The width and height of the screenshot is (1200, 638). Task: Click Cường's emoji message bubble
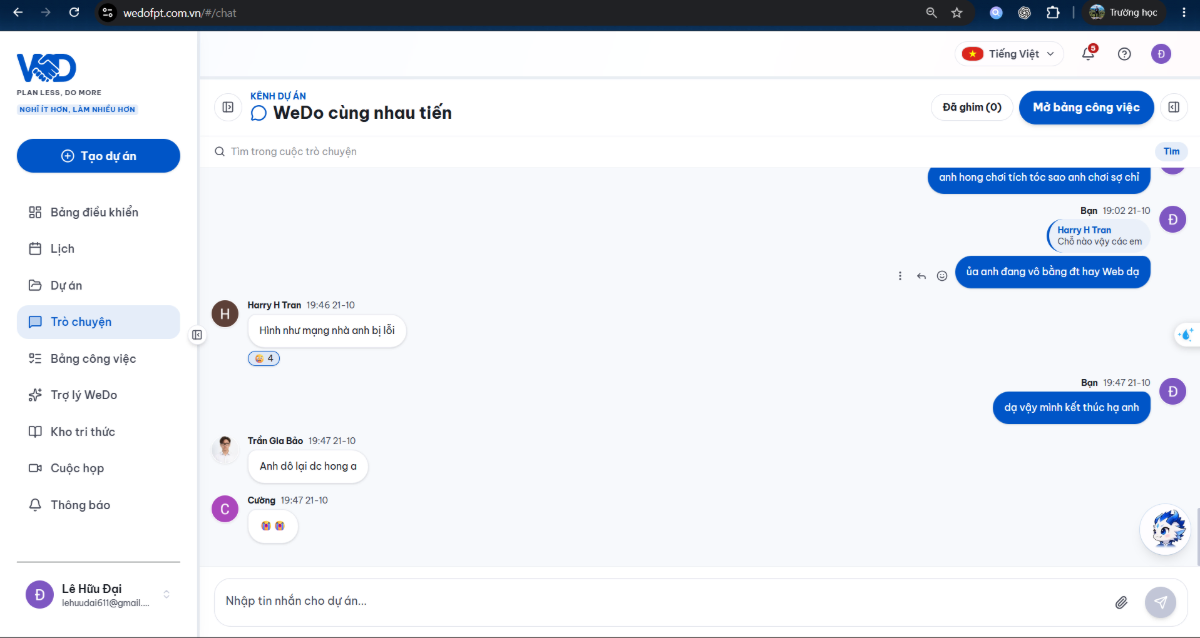point(273,526)
